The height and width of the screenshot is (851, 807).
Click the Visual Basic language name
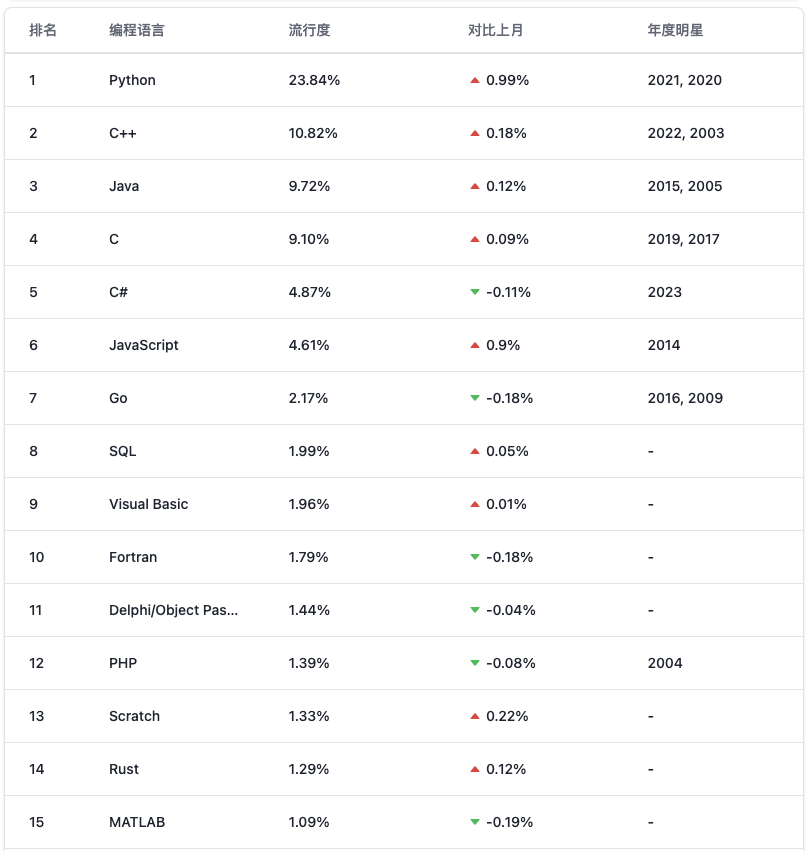148,504
